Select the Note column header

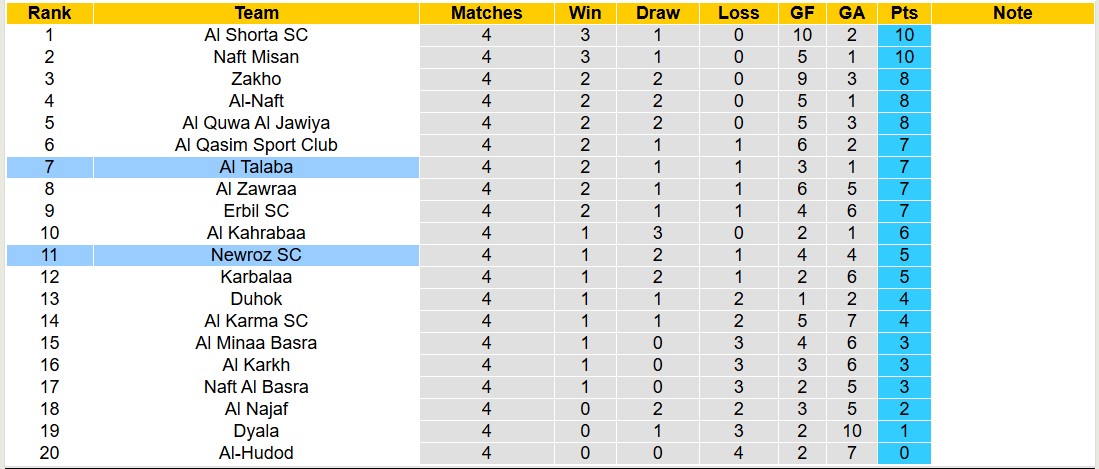pyautogui.click(x=1012, y=13)
